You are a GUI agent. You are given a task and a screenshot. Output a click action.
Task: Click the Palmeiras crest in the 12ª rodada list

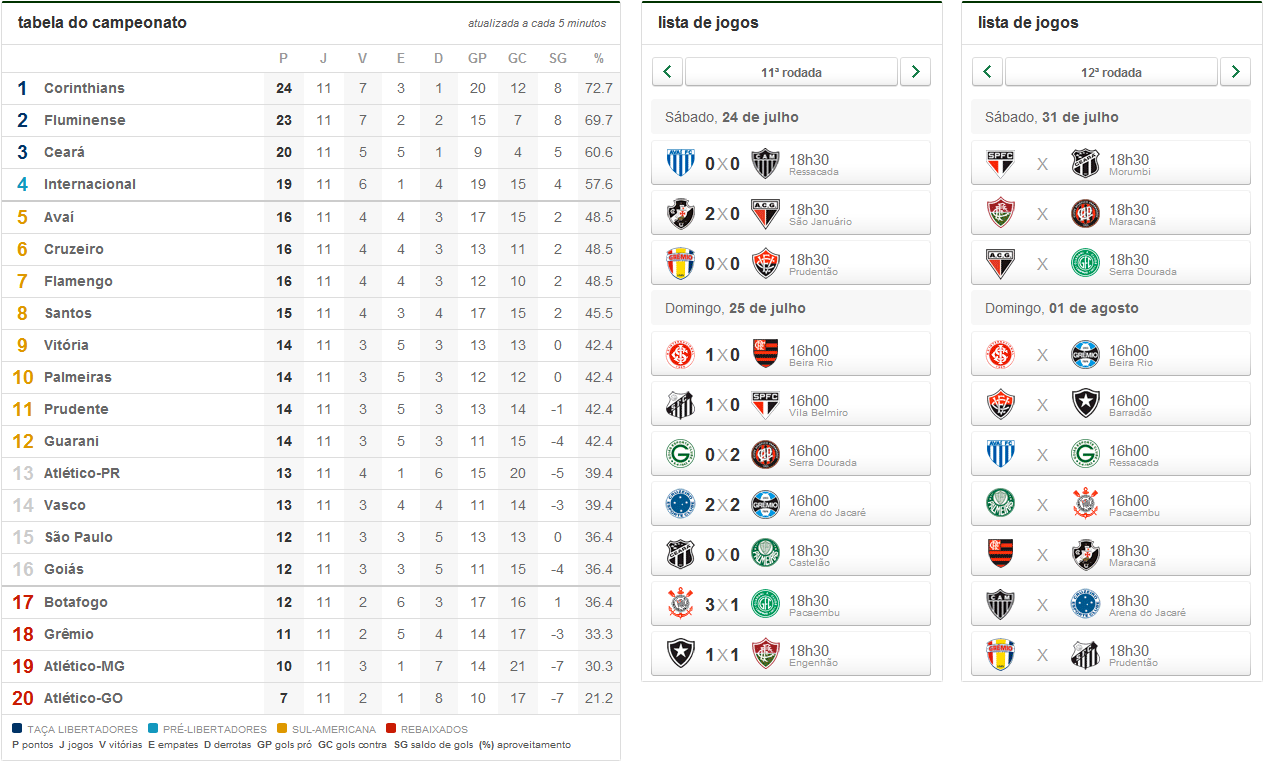(1001, 504)
